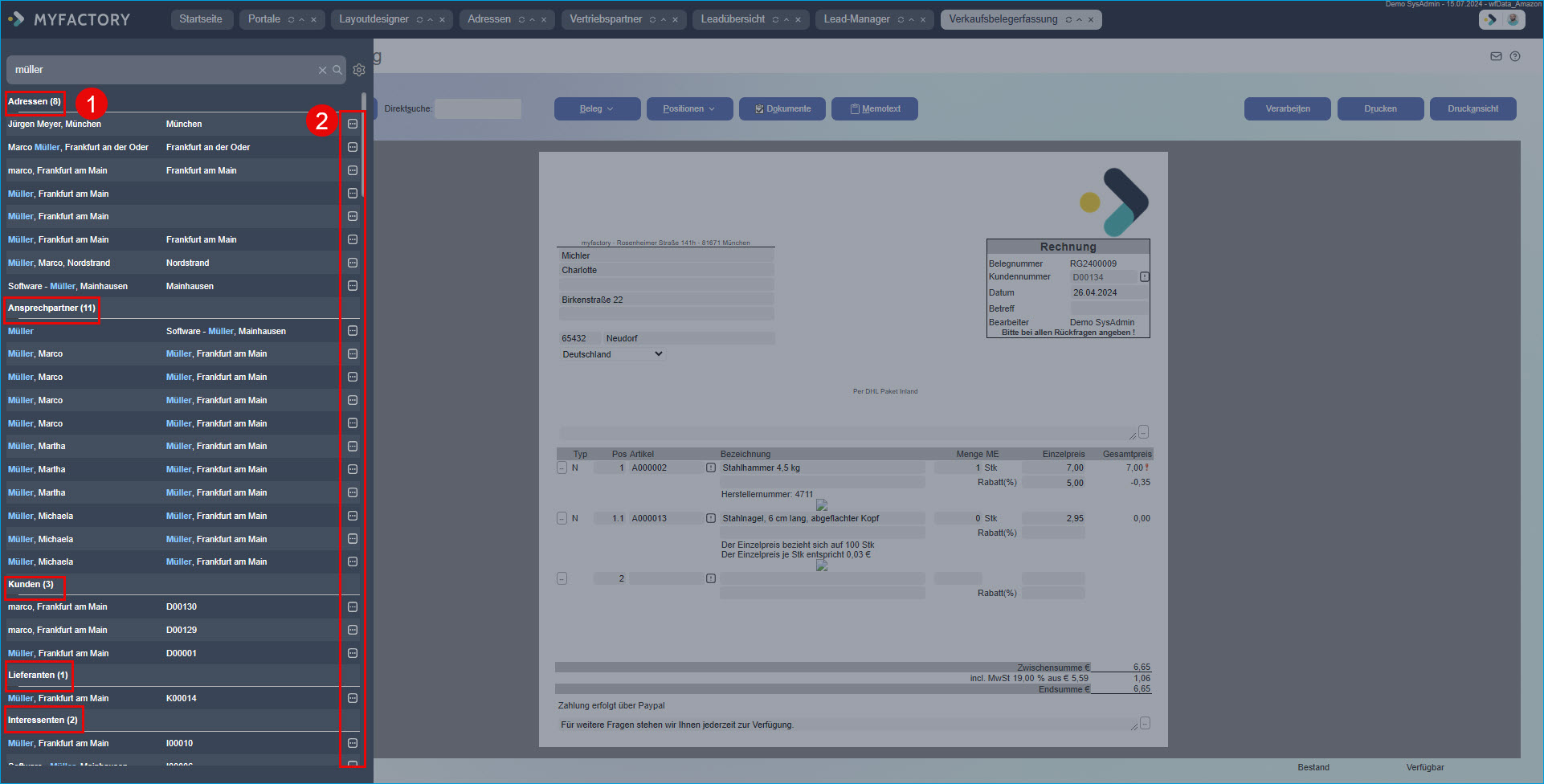Click the Kundennummer D00134 info icon
Viewport: 1544px width, 784px height.
coord(1145,277)
